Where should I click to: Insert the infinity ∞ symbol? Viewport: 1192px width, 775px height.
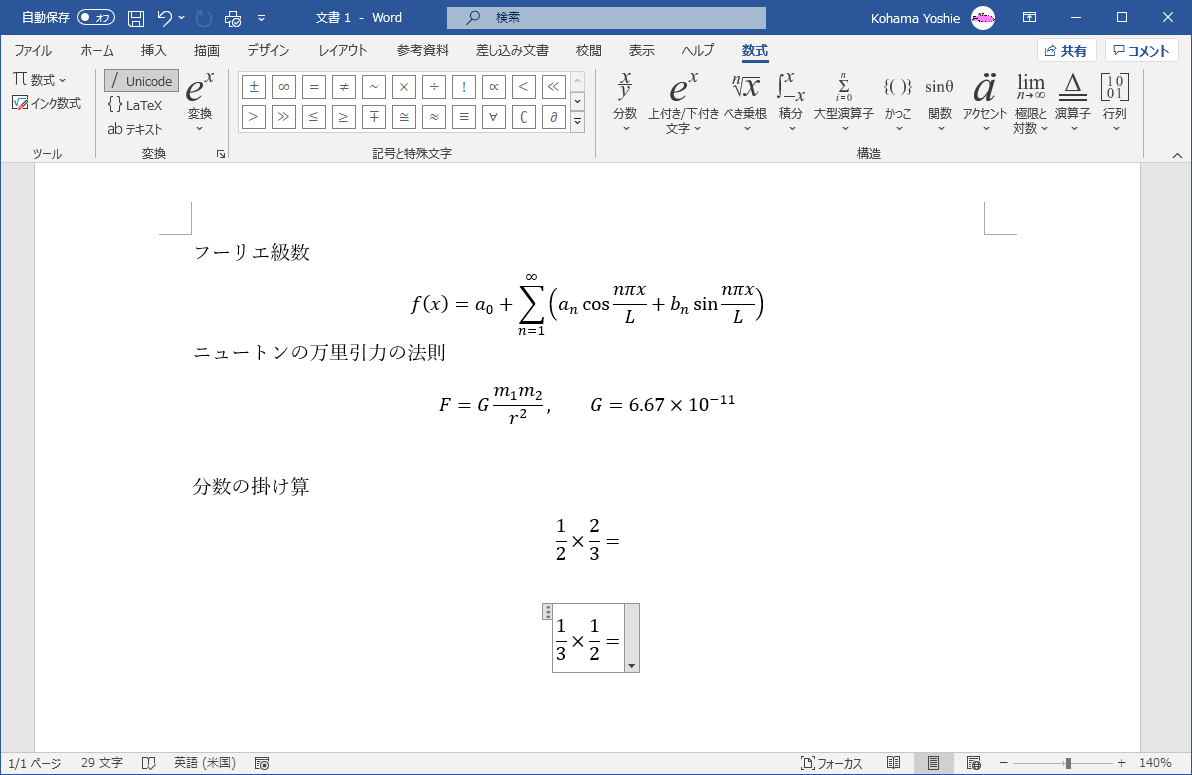(x=284, y=87)
